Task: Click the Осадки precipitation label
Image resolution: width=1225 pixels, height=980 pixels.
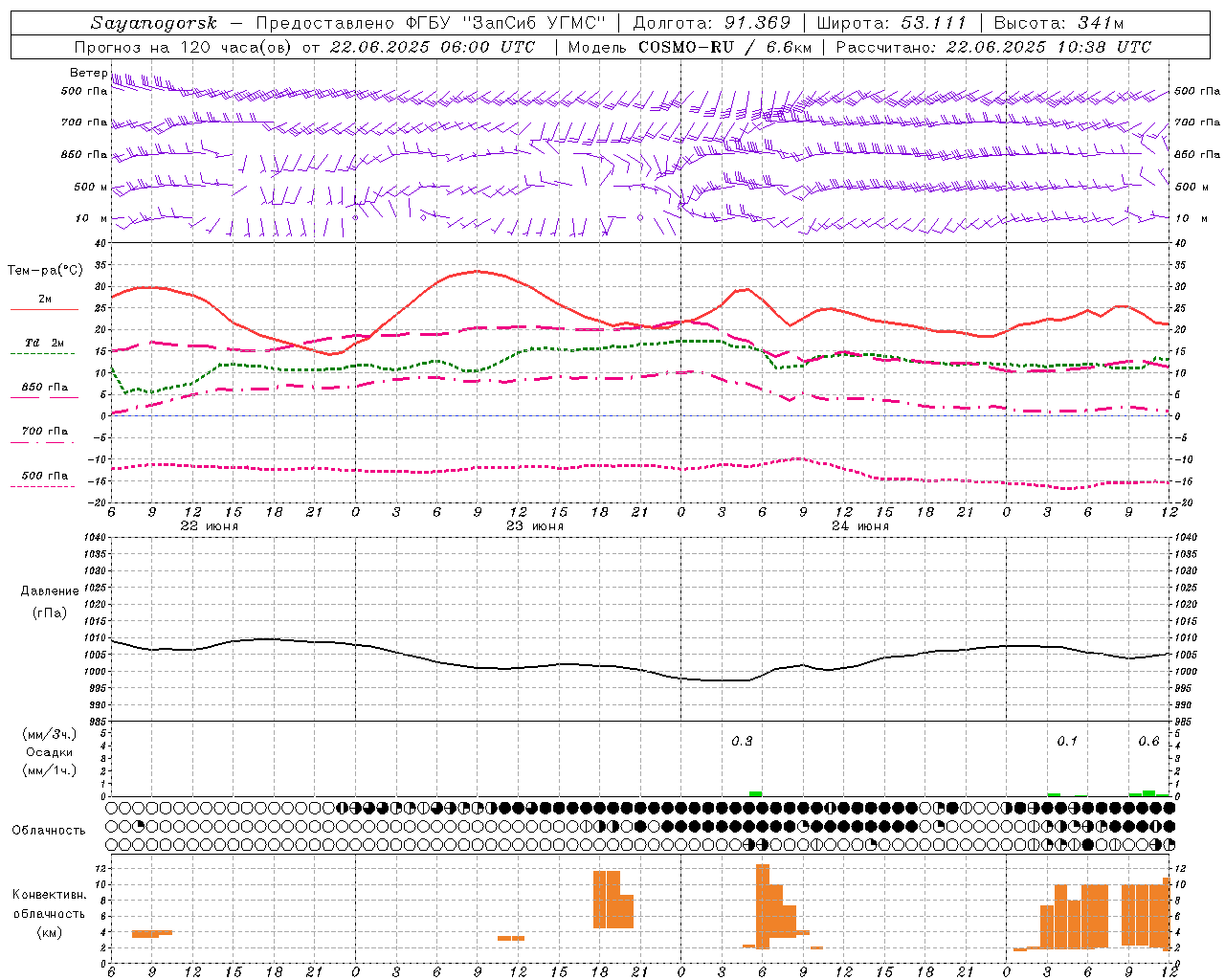Action: coord(50,752)
